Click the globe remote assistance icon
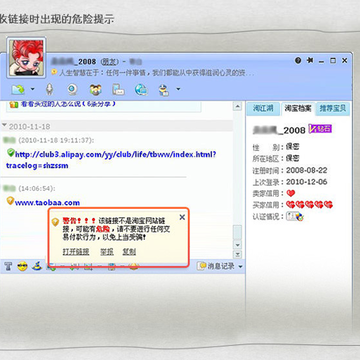The image size is (360, 360). click(x=141, y=89)
